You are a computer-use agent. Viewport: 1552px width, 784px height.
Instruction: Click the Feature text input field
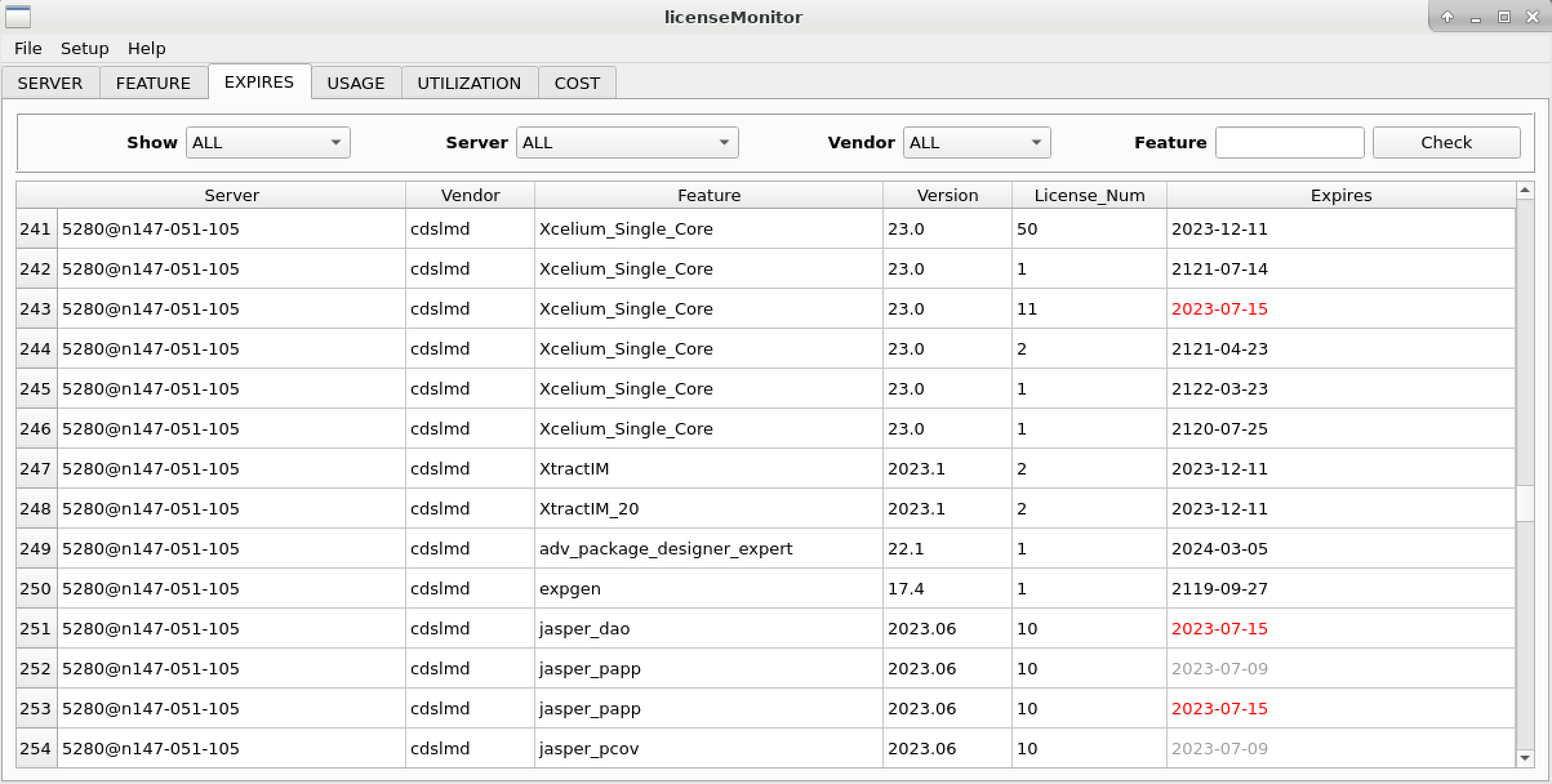click(1289, 142)
